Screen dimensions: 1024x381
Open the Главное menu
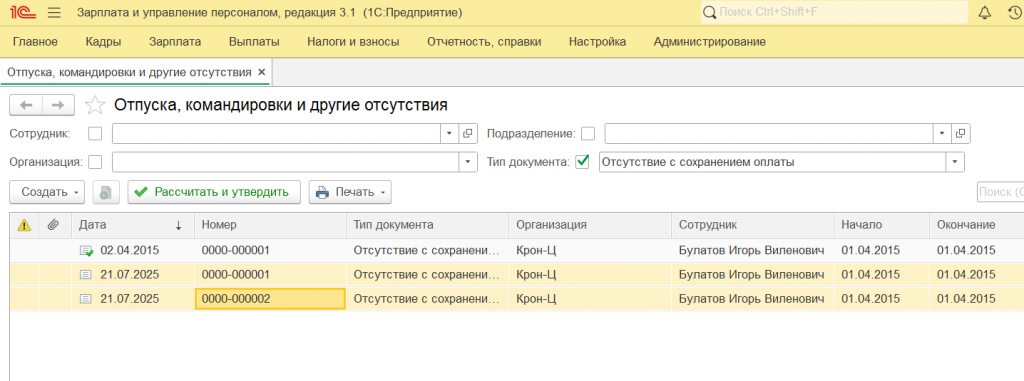35,42
